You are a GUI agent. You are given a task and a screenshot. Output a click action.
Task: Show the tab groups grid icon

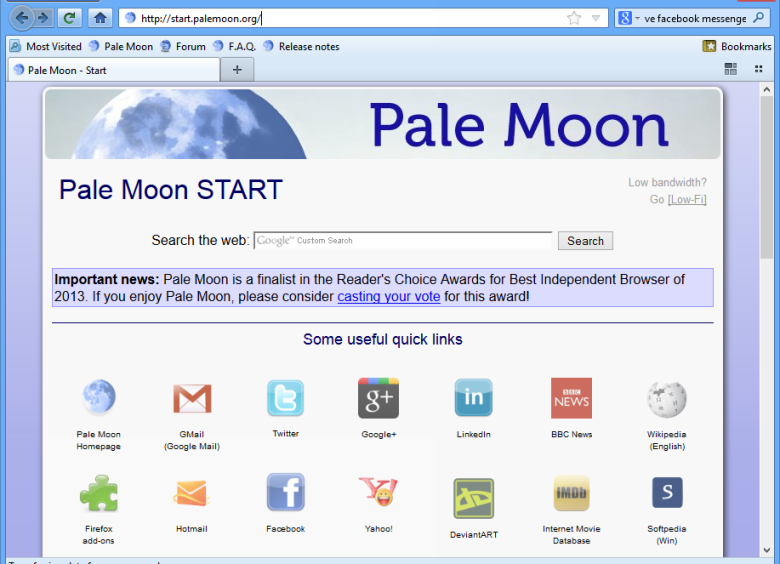click(731, 69)
